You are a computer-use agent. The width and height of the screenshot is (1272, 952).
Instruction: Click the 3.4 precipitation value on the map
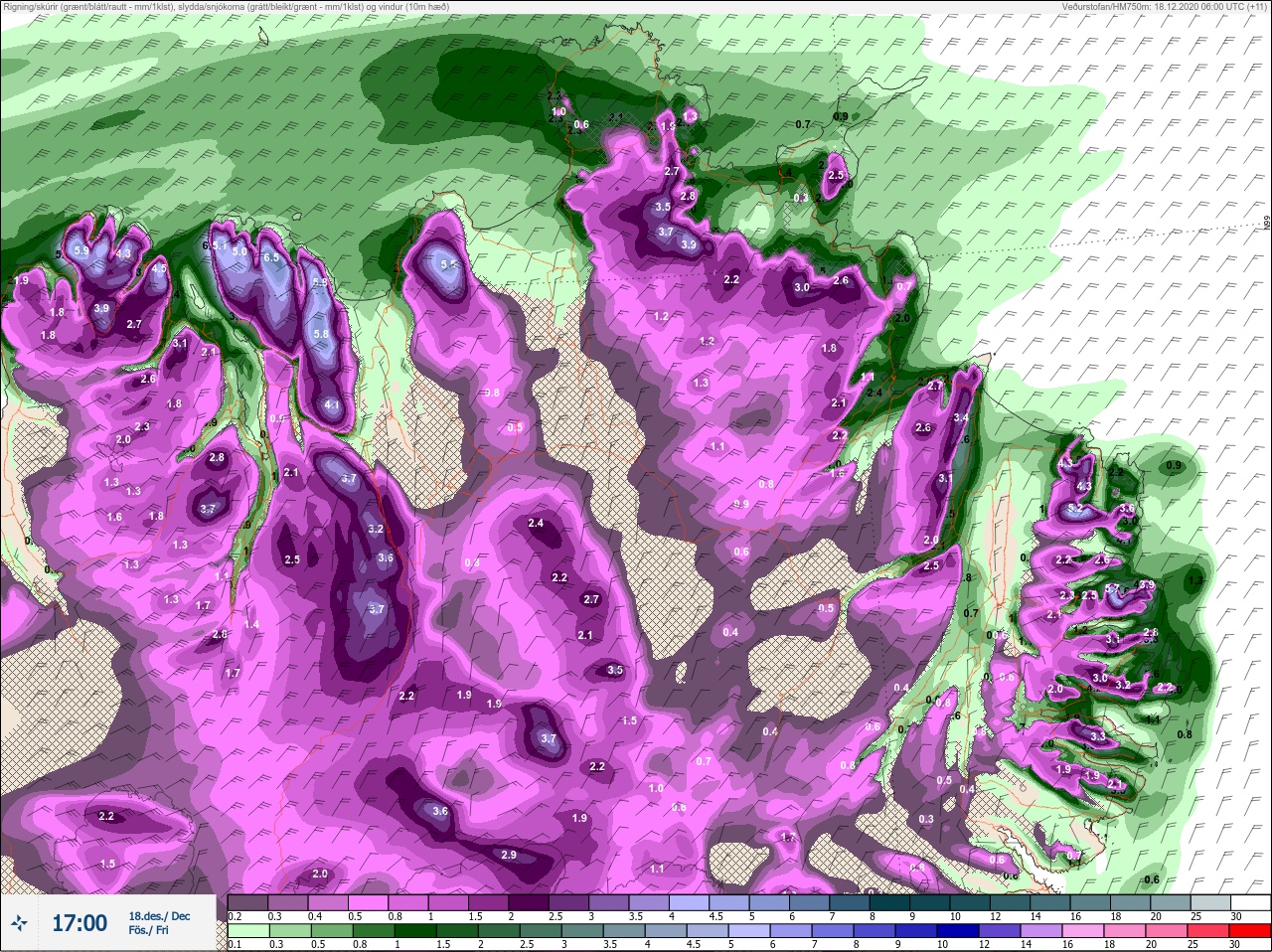[961, 418]
